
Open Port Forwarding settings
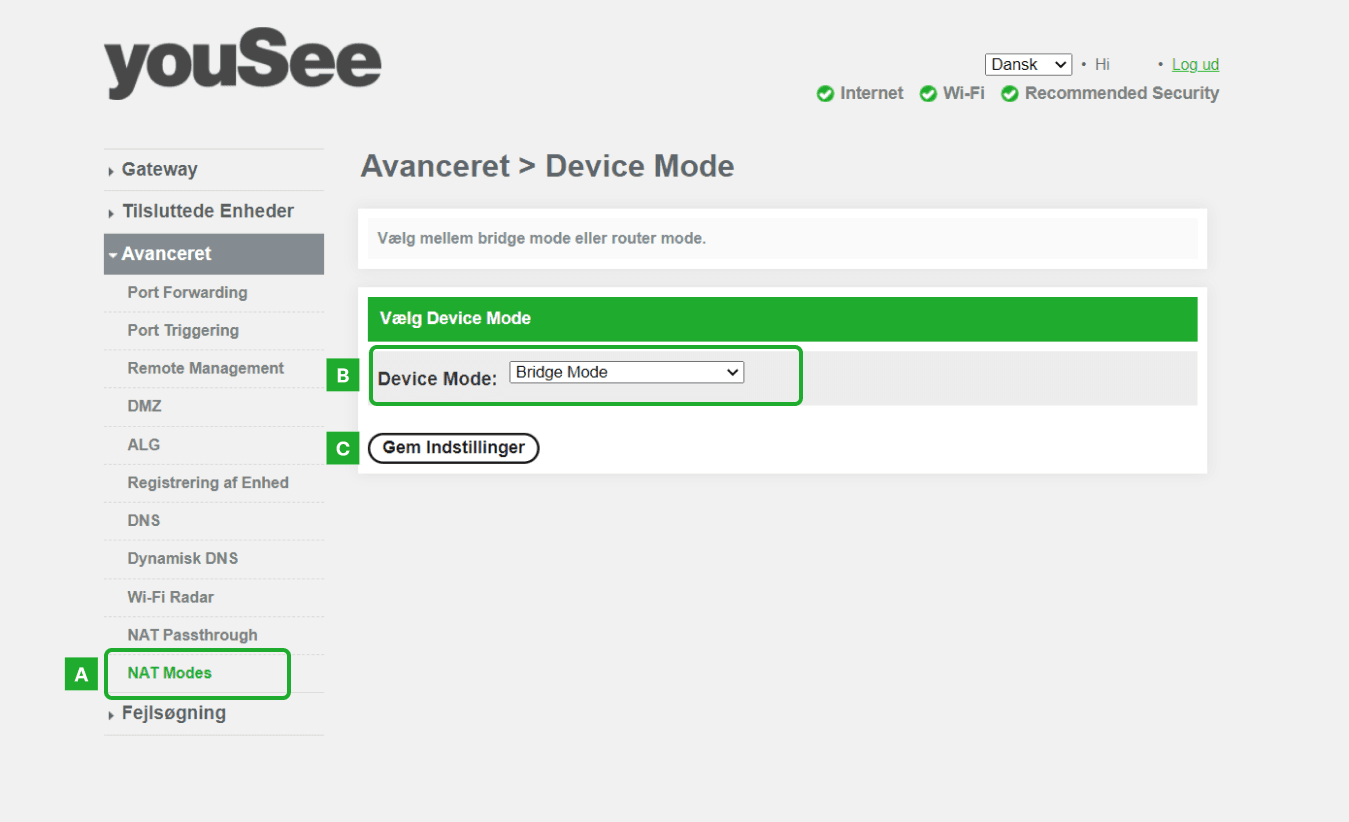pos(187,293)
